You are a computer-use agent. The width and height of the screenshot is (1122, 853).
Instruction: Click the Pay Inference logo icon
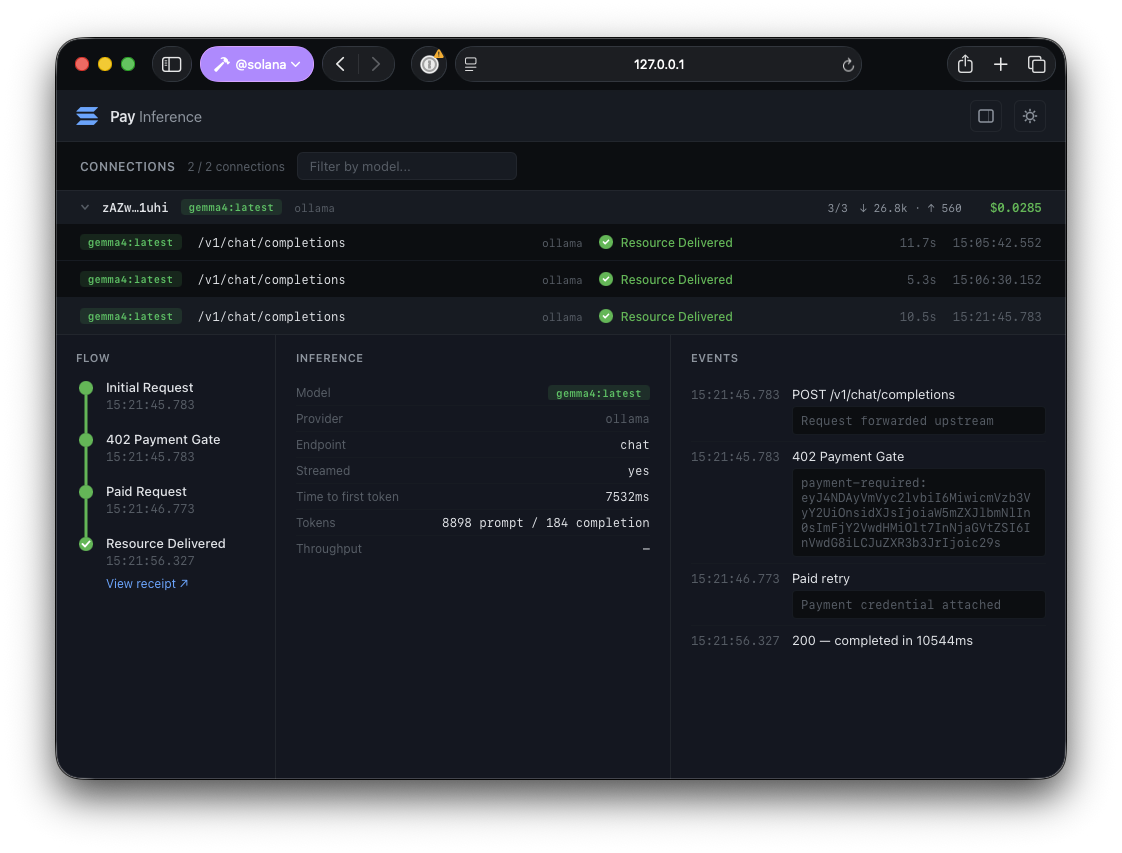click(87, 116)
